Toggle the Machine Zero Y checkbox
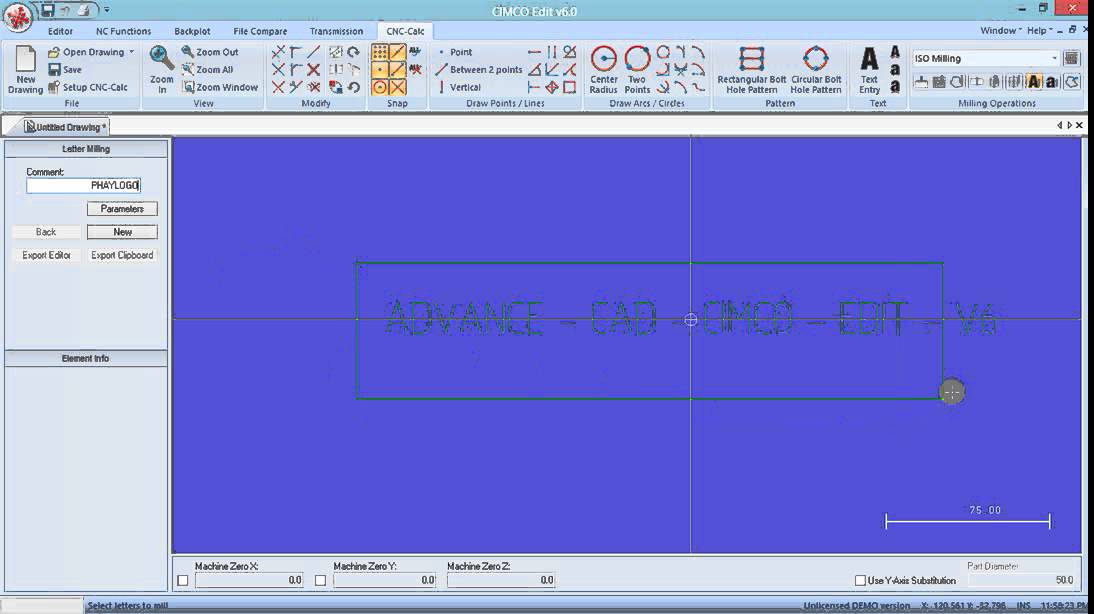The image size is (1094, 614). pos(320,580)
